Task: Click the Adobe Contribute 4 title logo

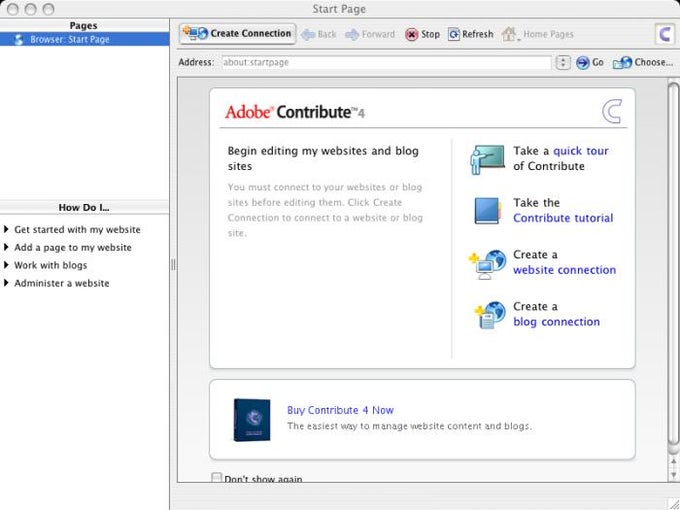Action: coord(295,112)
